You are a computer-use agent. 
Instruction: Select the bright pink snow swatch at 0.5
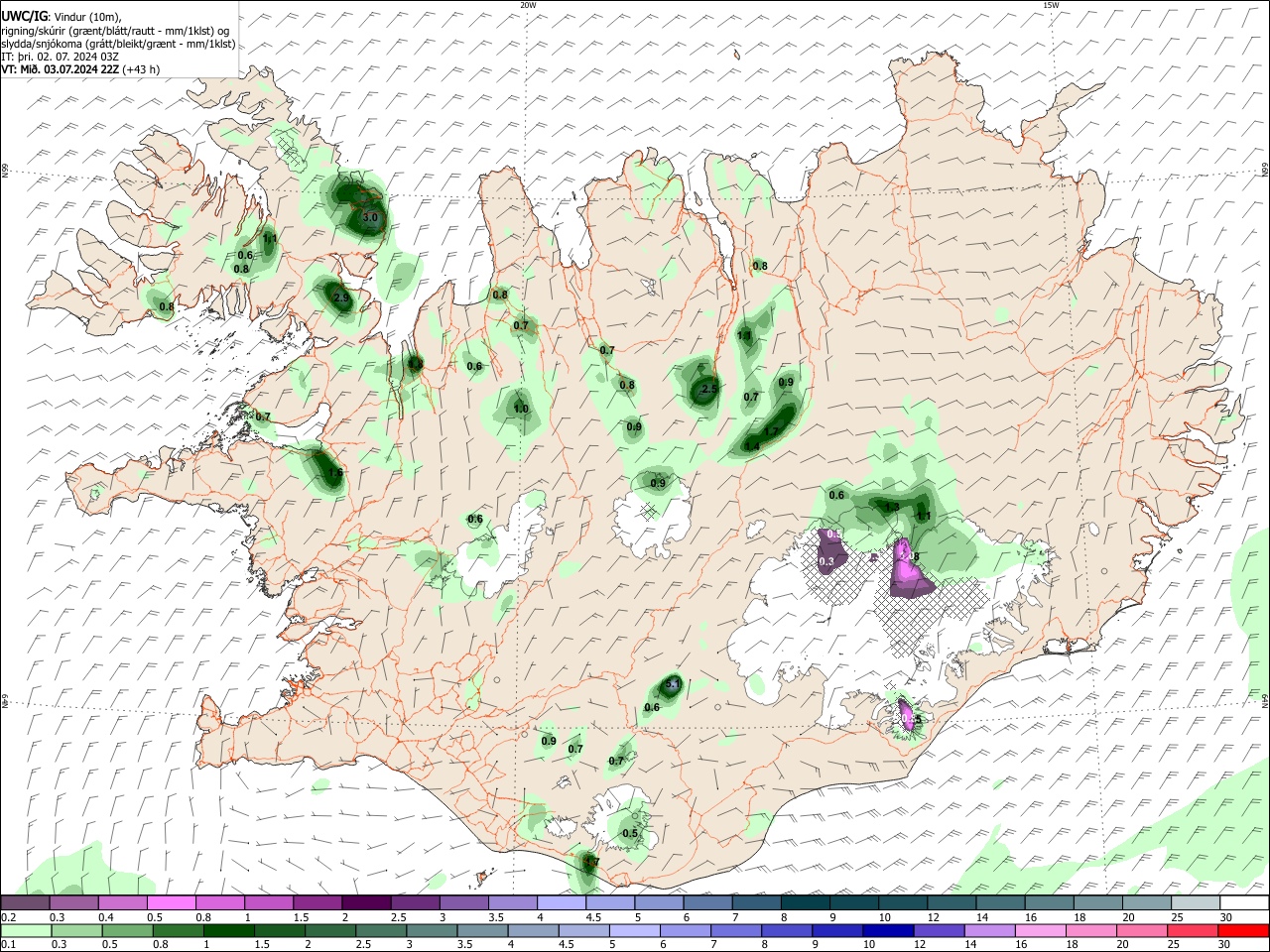[x=171, y=902]
